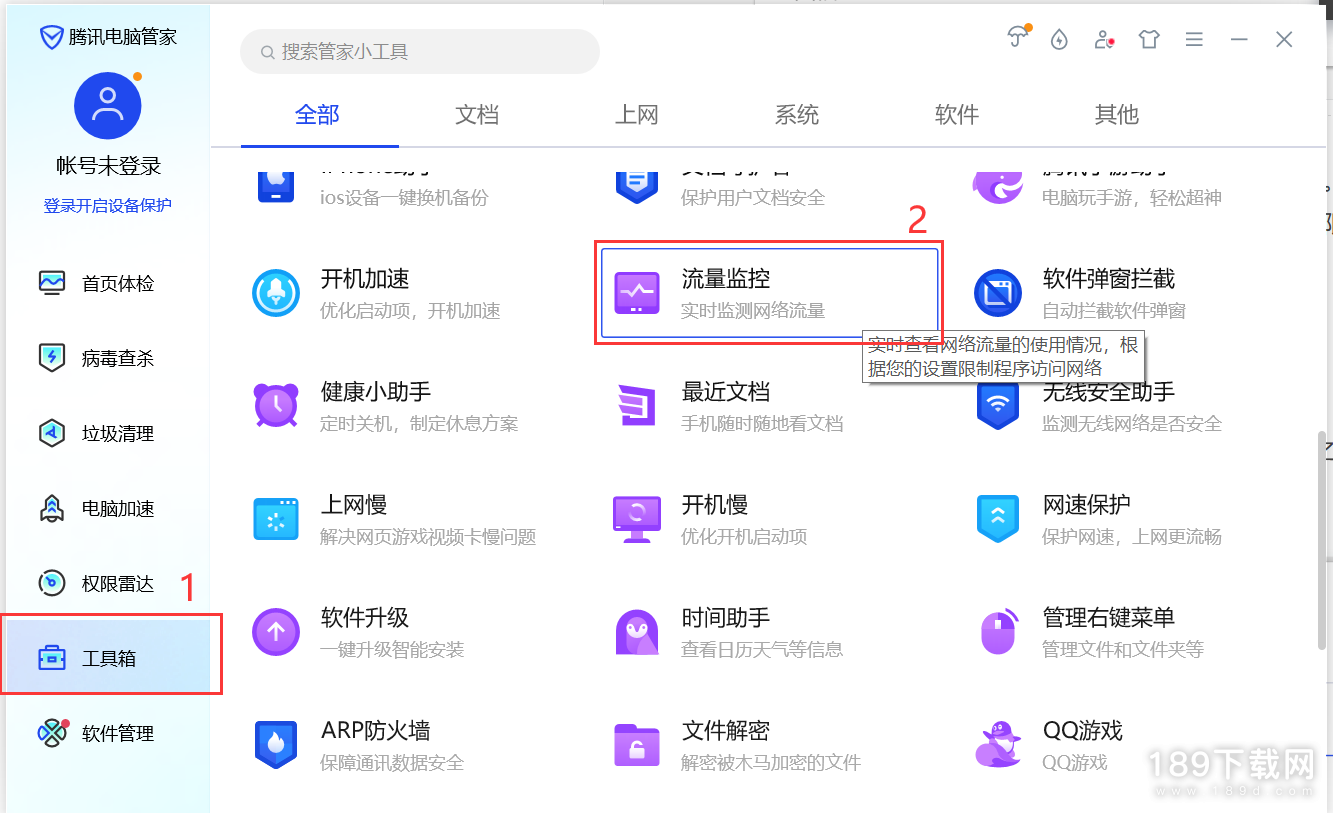Viewport: 1333px width, 813px height.
Task: Open the 最近文档 recent documents icon
Action: (x=637, y=405)
